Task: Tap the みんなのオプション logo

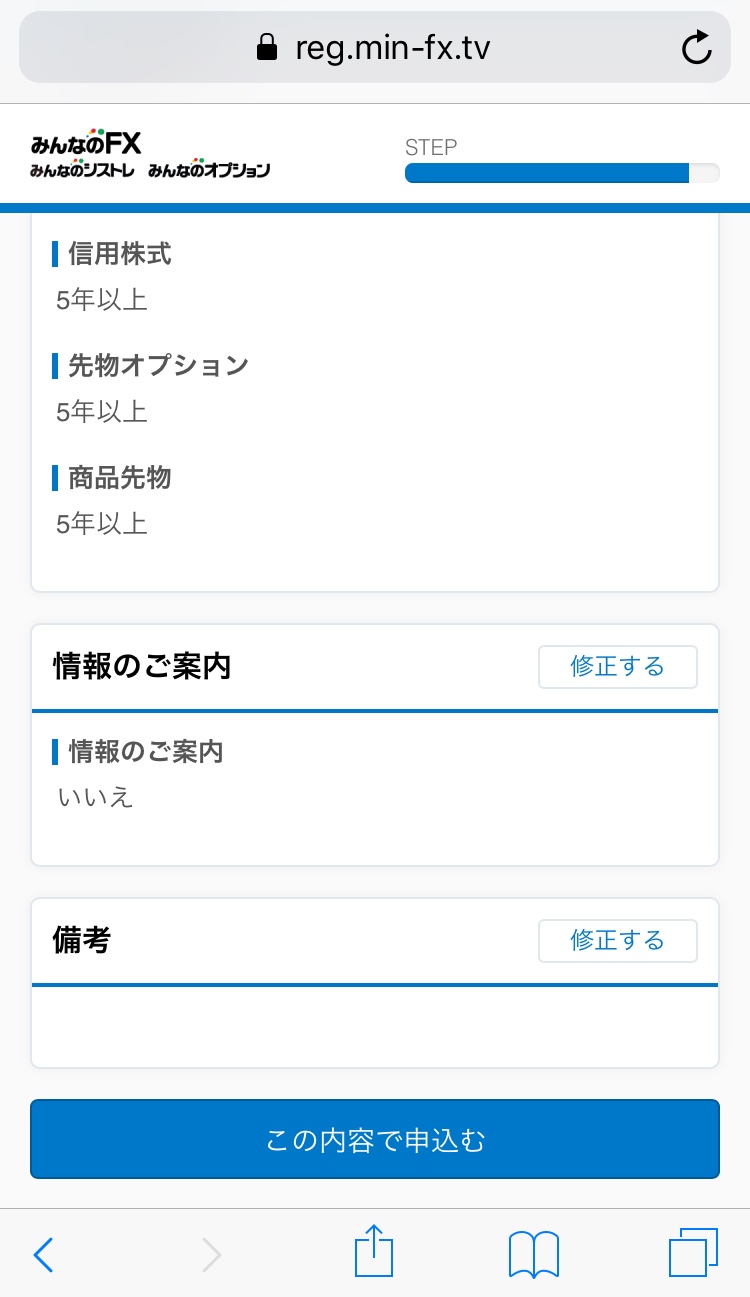Action: coord(209,171)
